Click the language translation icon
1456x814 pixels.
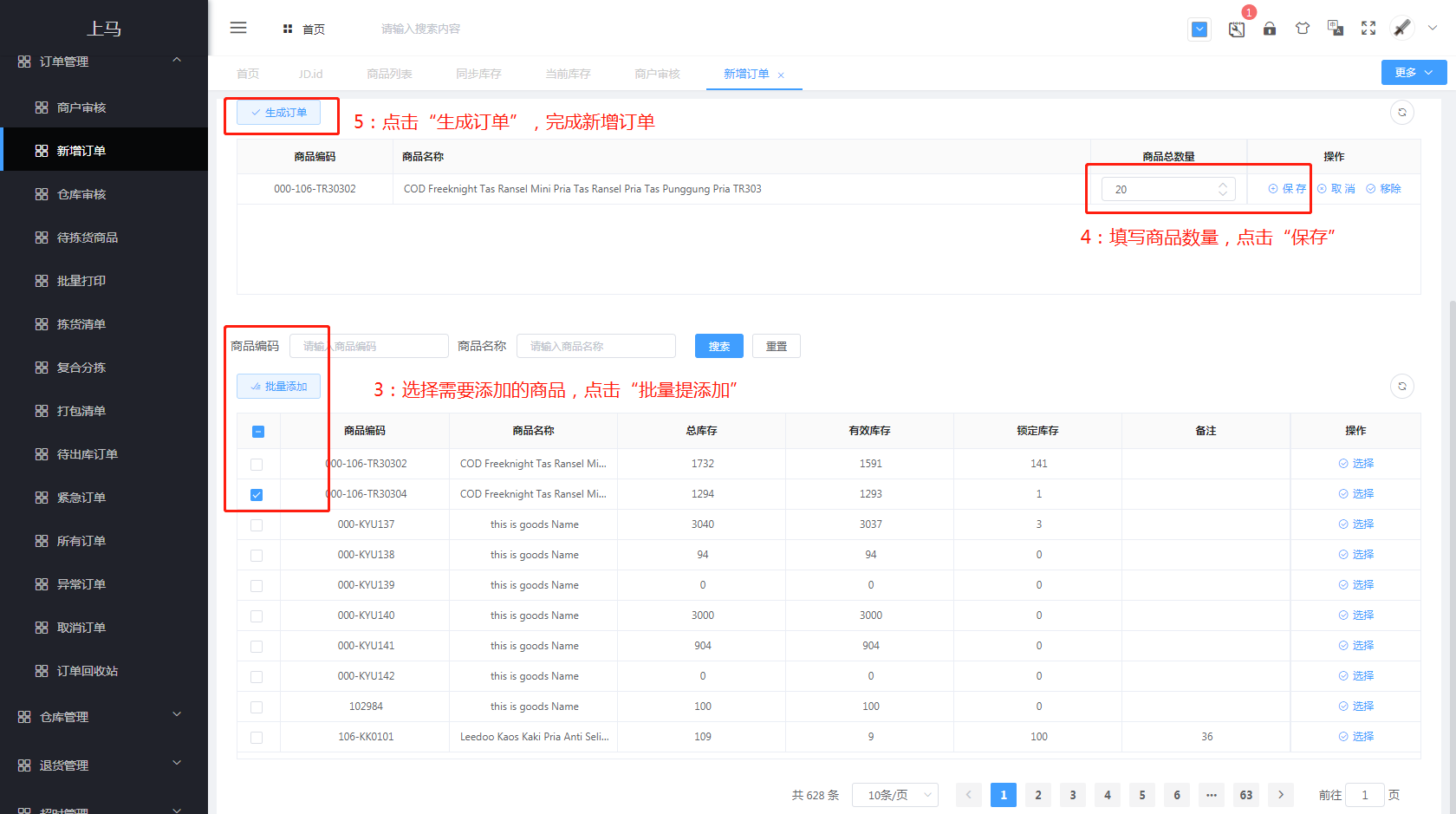[x=1336, y=29]
